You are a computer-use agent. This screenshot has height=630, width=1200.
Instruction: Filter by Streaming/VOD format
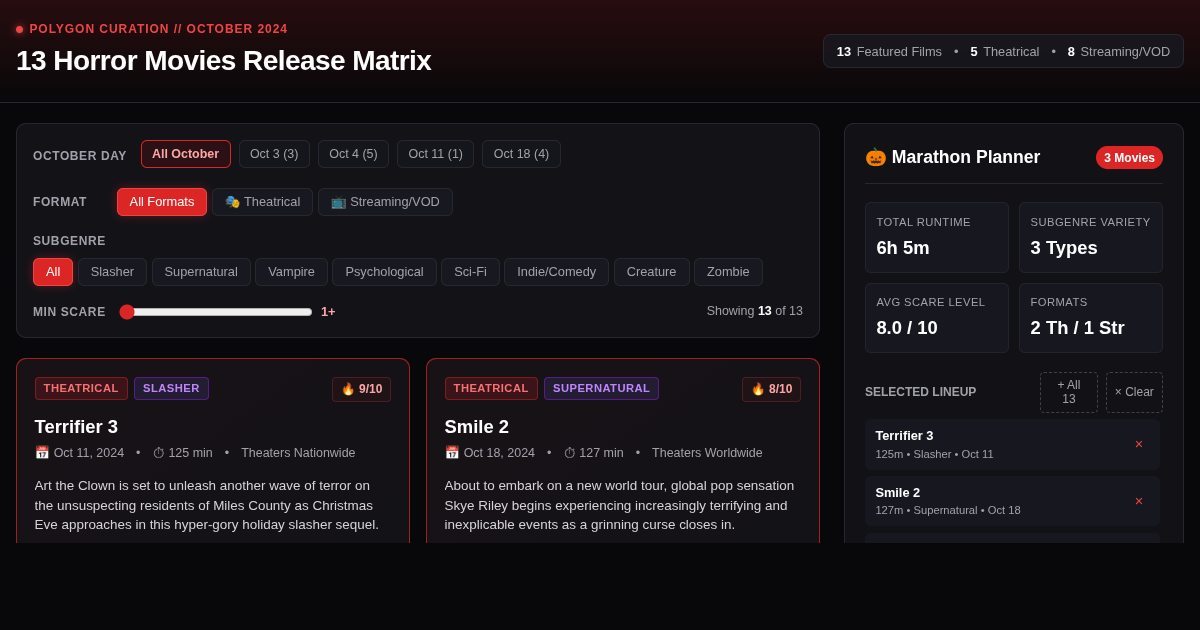click(x=385, y=202)
